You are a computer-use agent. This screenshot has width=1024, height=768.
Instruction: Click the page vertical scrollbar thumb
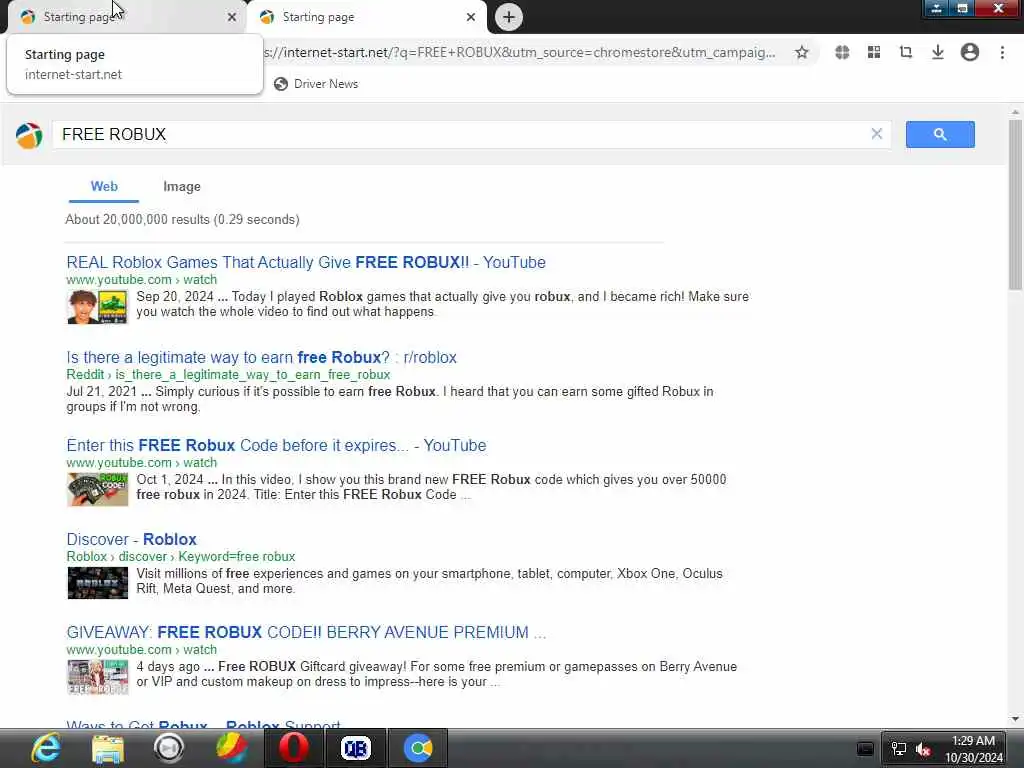click(x=1015, y=204)
